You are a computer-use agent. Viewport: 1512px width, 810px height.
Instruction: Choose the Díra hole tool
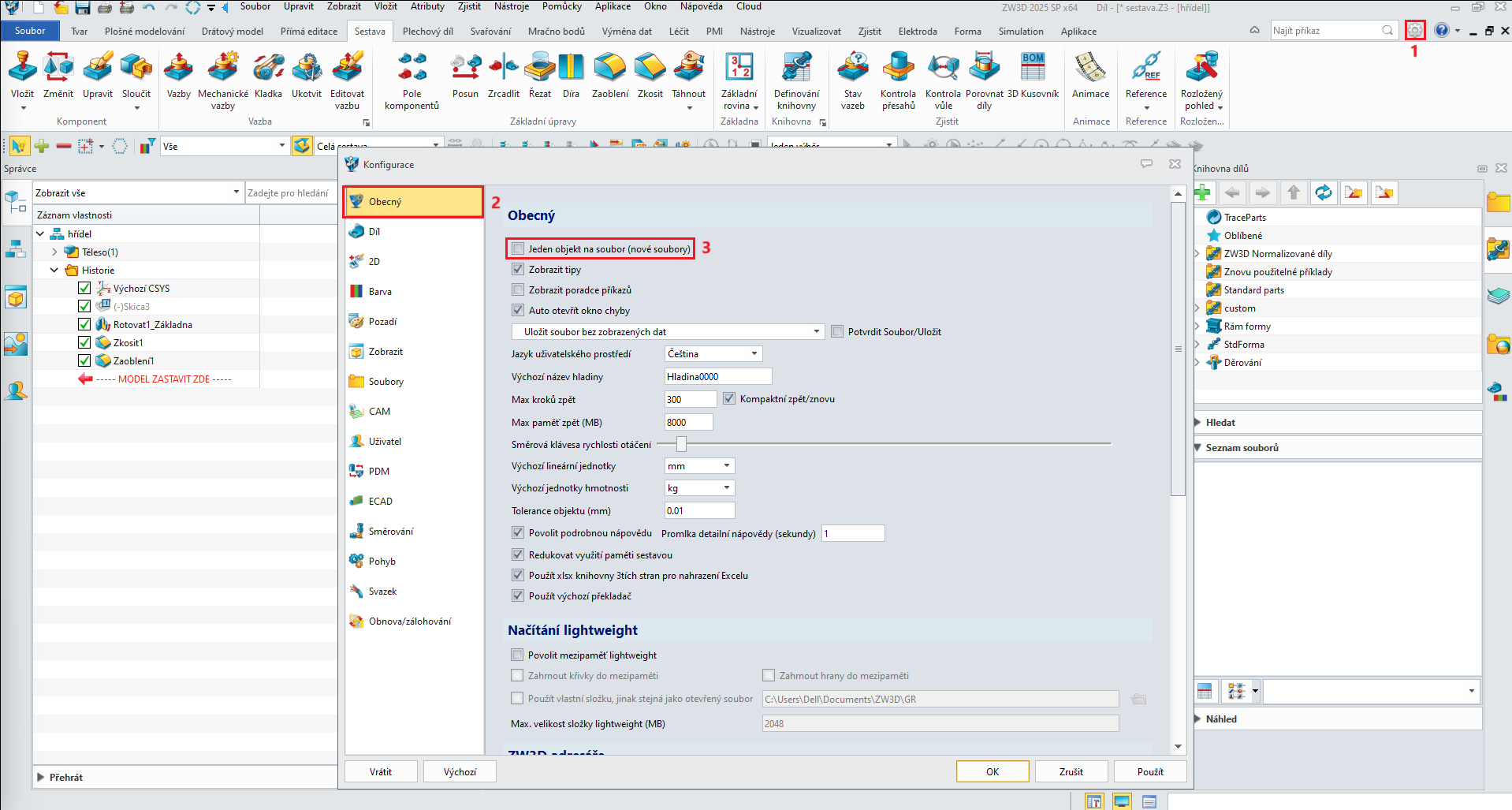coord(571,69)
